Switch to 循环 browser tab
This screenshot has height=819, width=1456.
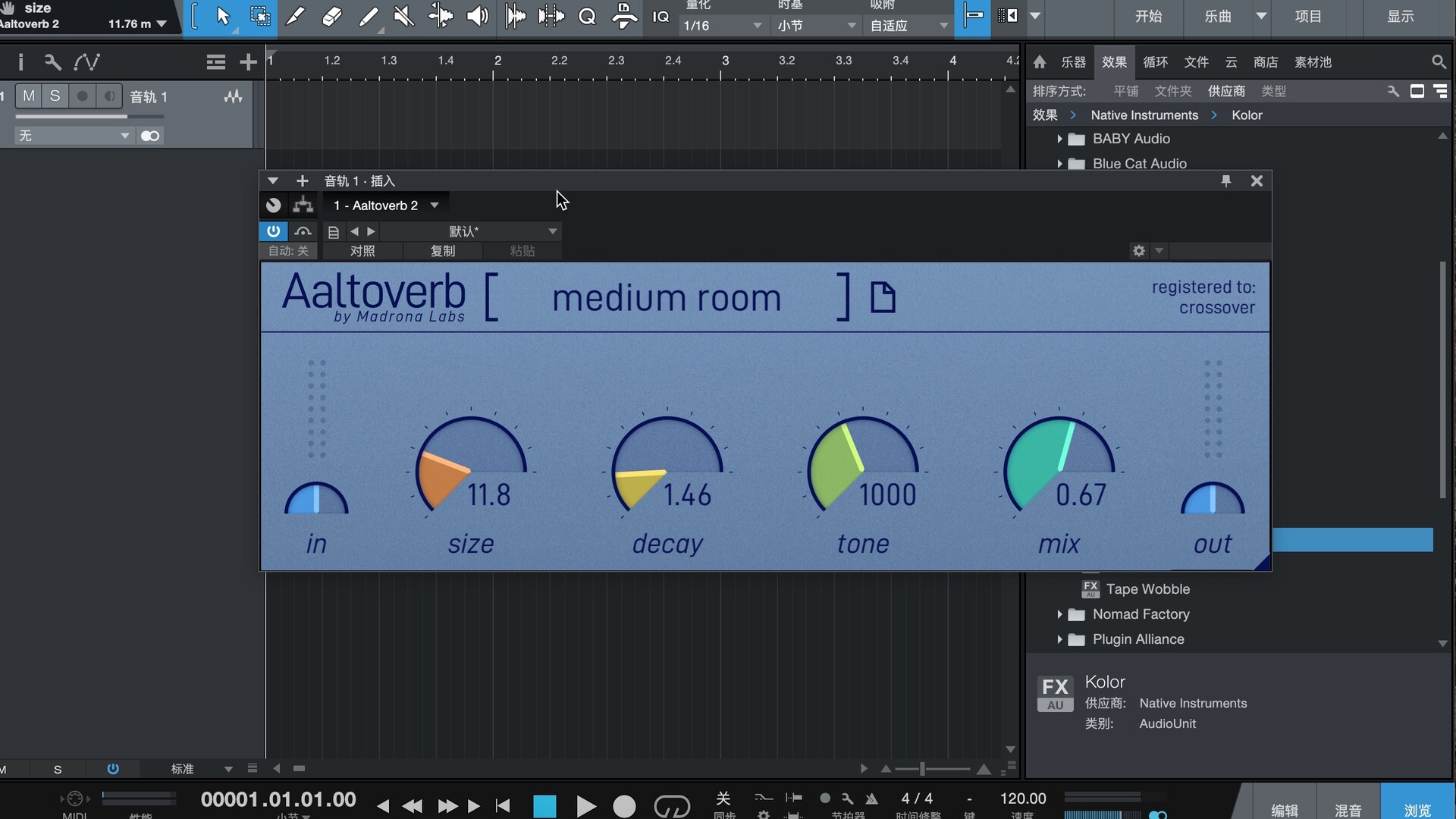(x=1155, y=62)
